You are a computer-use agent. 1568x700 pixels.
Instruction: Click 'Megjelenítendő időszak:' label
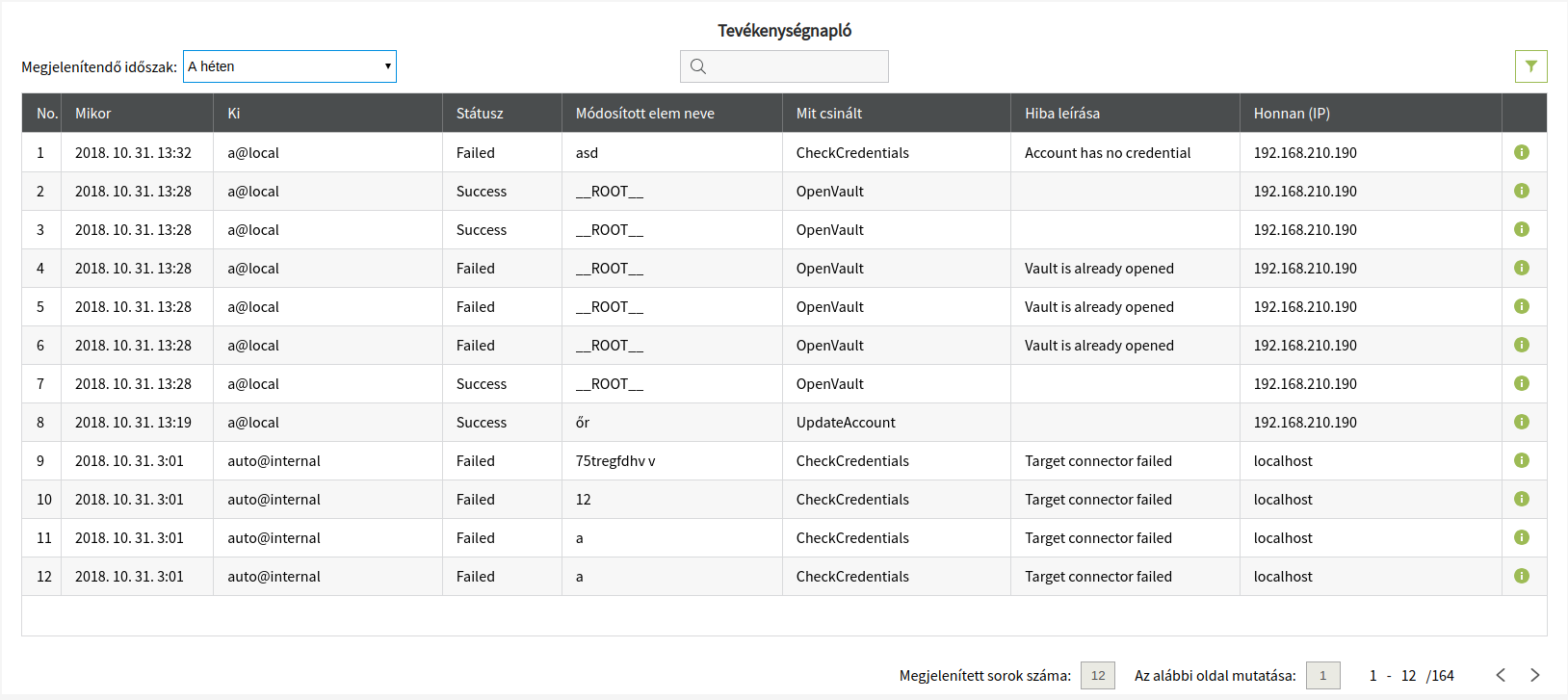click(99, 67)
